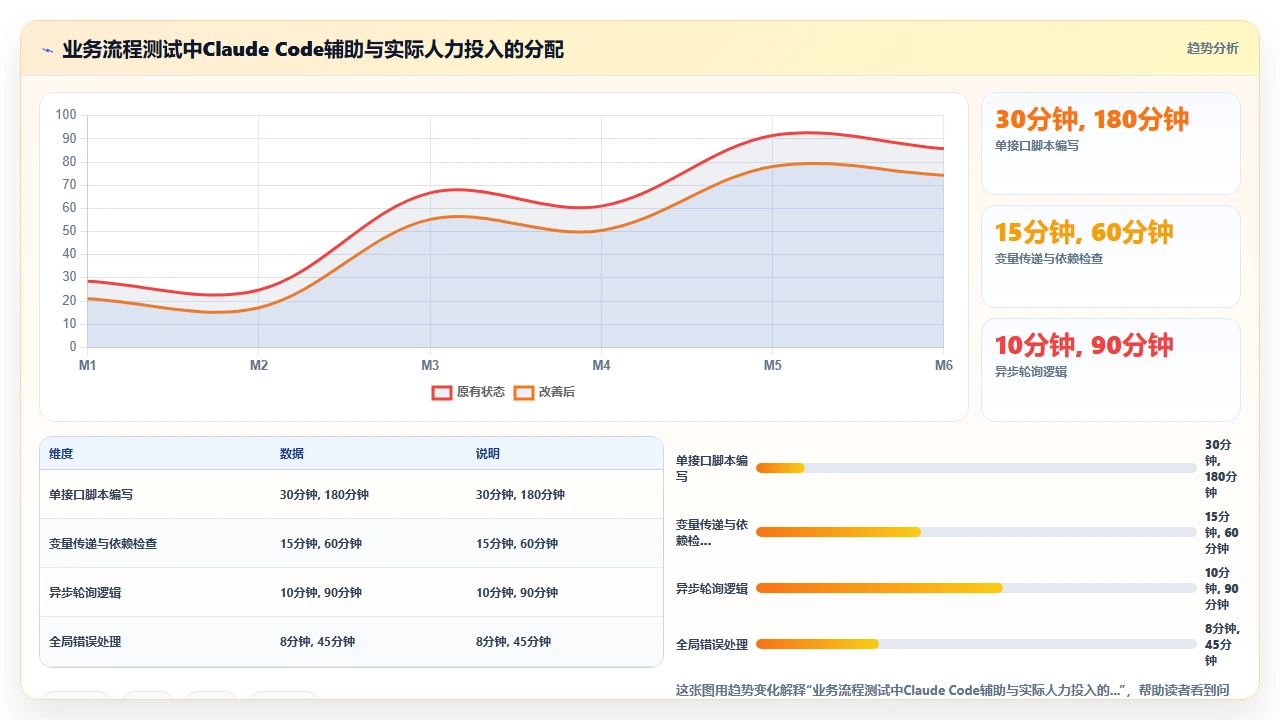
Task: Click the orange 30分钟, 180分钟 stat card headline
Action: click(x=1092, y=119)
